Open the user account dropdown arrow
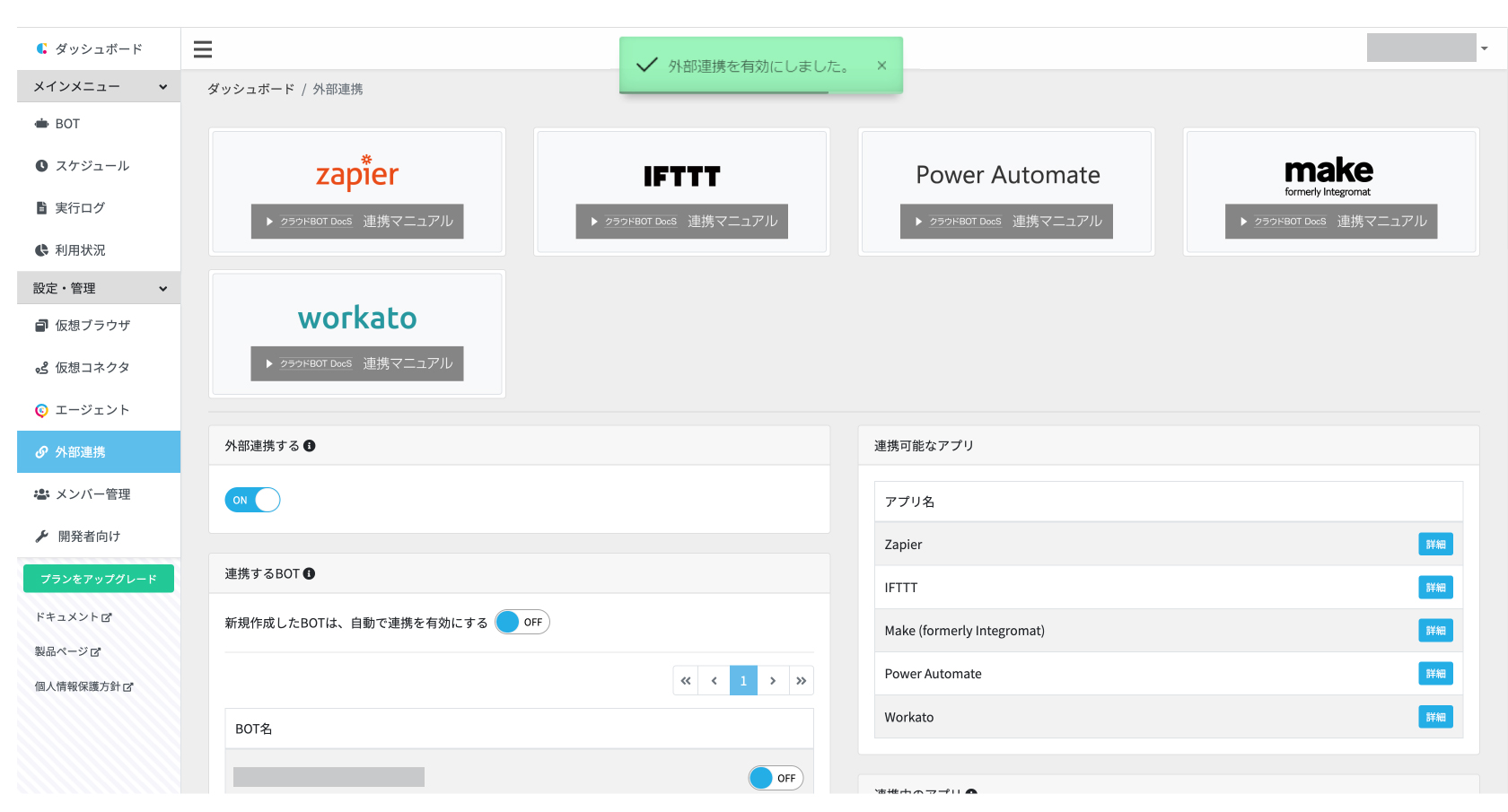 point(1485,48)
